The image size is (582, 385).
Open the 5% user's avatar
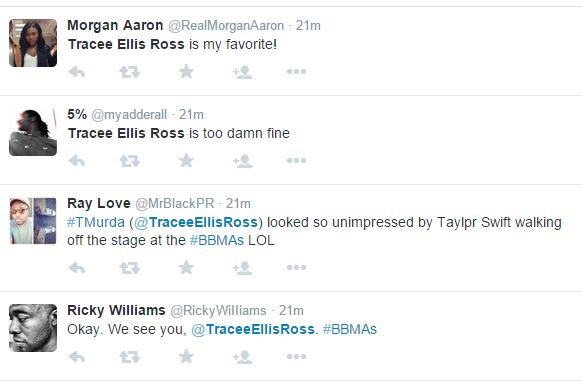tap(33, 132)
